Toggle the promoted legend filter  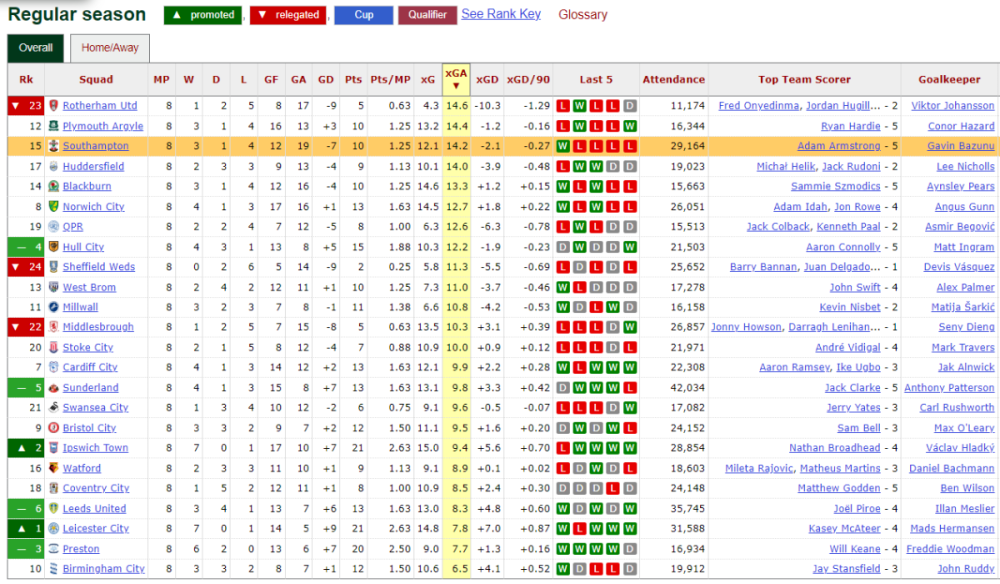(203, 15)
